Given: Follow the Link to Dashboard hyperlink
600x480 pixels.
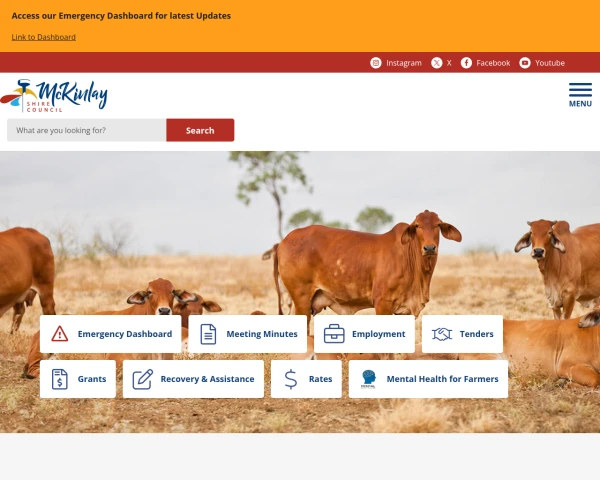Looking at the screenshot, I should click(x=44, y=37).
